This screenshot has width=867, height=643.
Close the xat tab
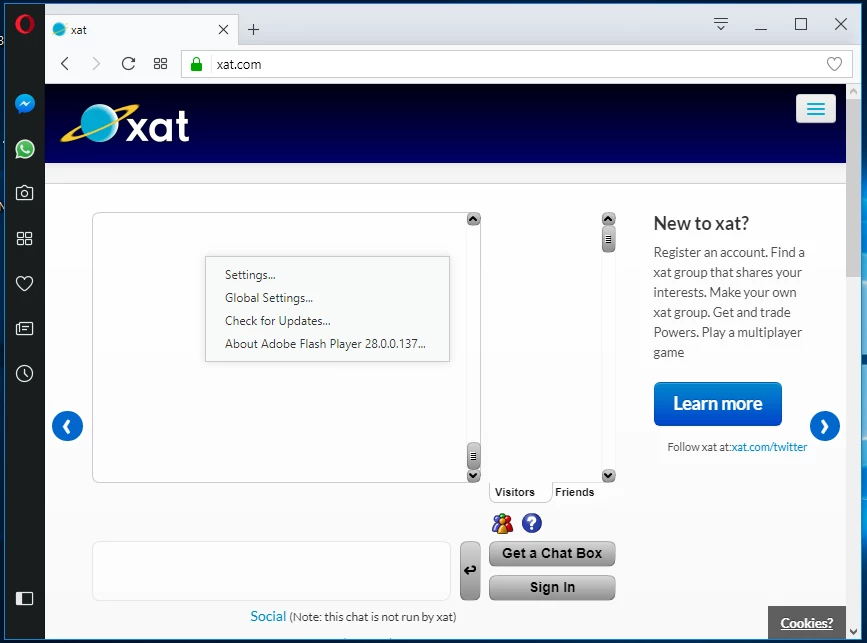(223, 29)
